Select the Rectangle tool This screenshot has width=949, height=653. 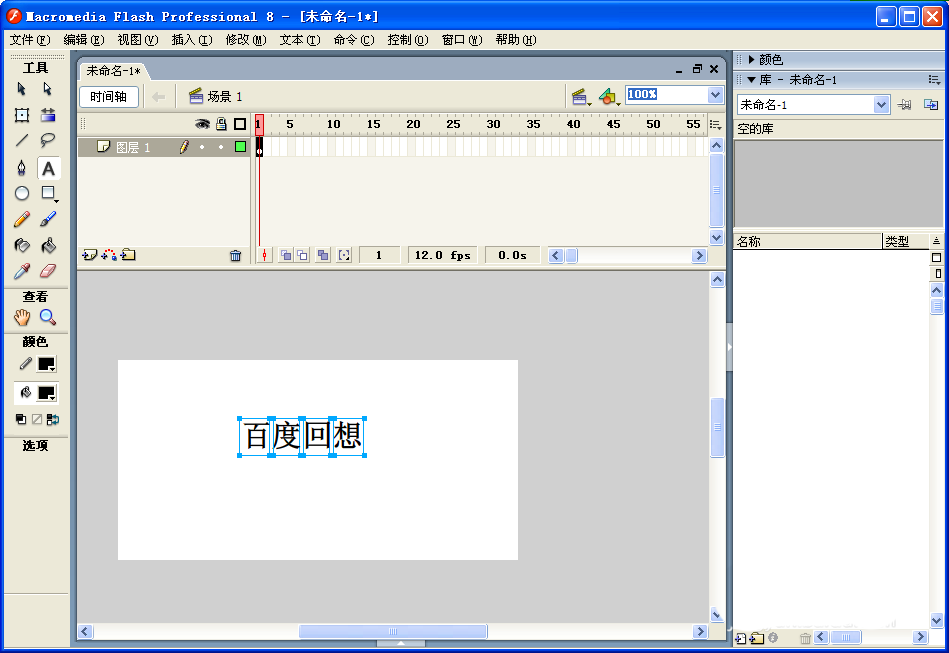coord(48,193)
